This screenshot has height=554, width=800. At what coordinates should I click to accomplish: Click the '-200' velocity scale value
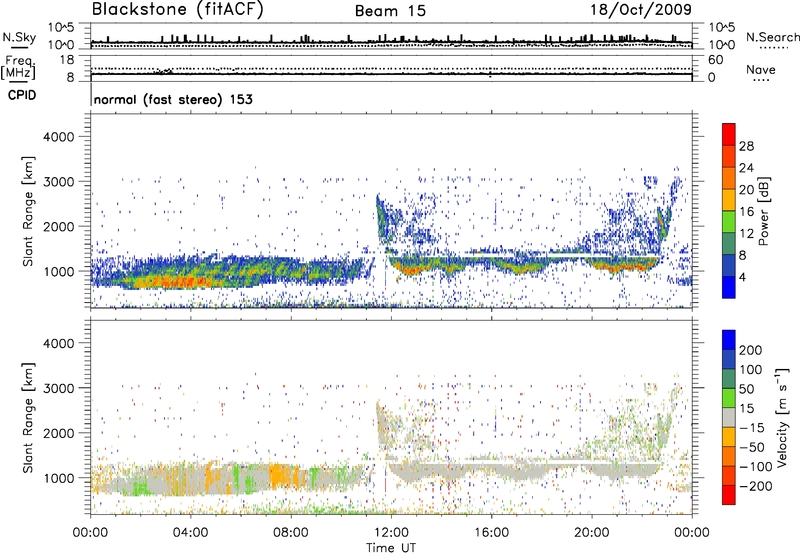click(756, 486)
